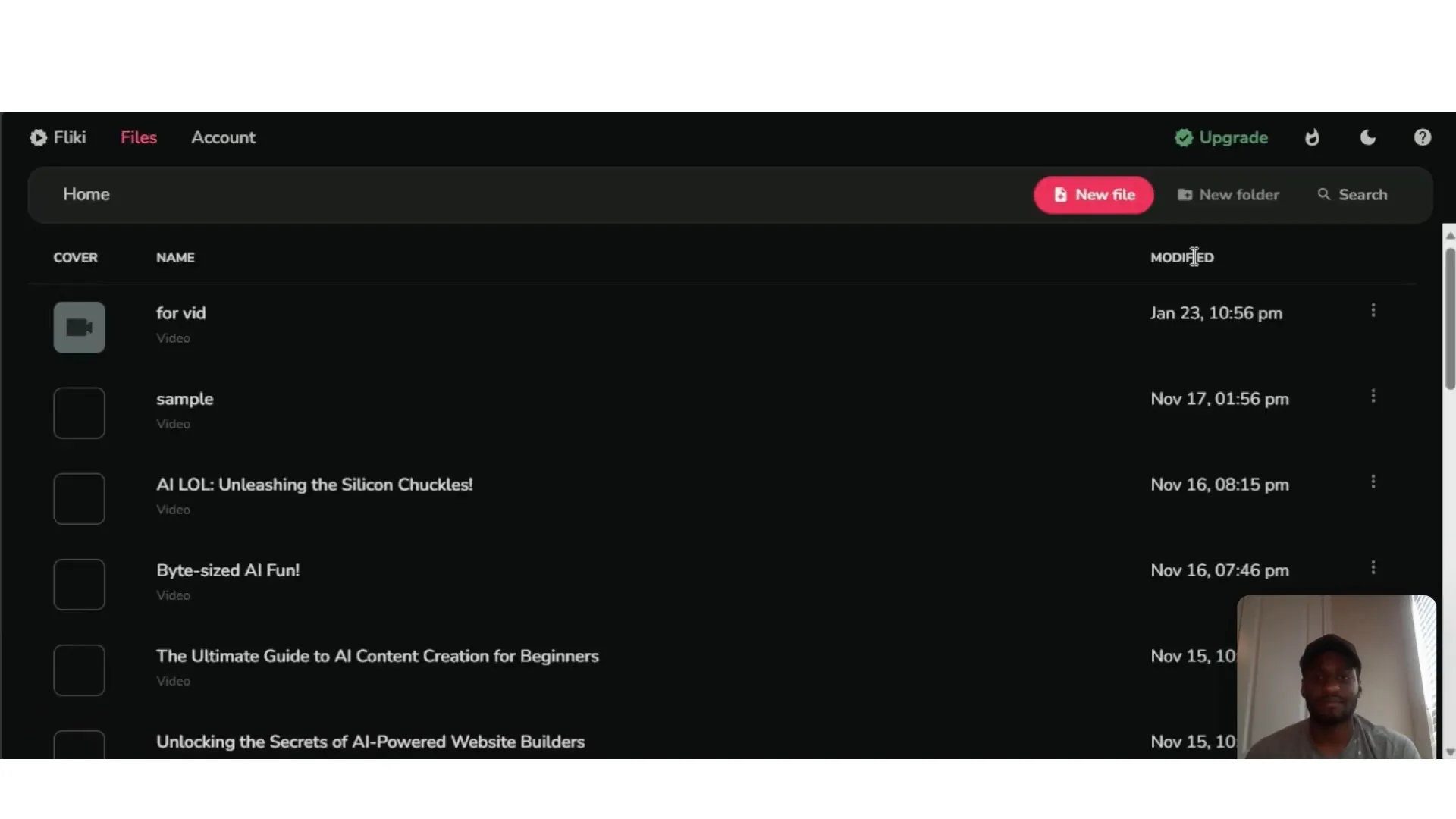This screenshot has width=1456, height=819.
Task: Sort by the MODIFIED column header
Action: [1181, 258]
